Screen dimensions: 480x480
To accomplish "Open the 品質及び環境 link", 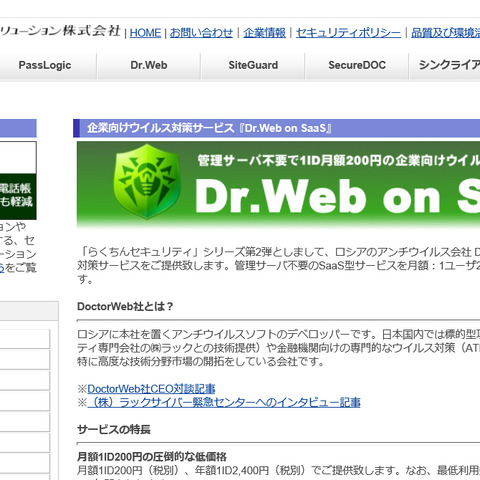I will point(445,33).
